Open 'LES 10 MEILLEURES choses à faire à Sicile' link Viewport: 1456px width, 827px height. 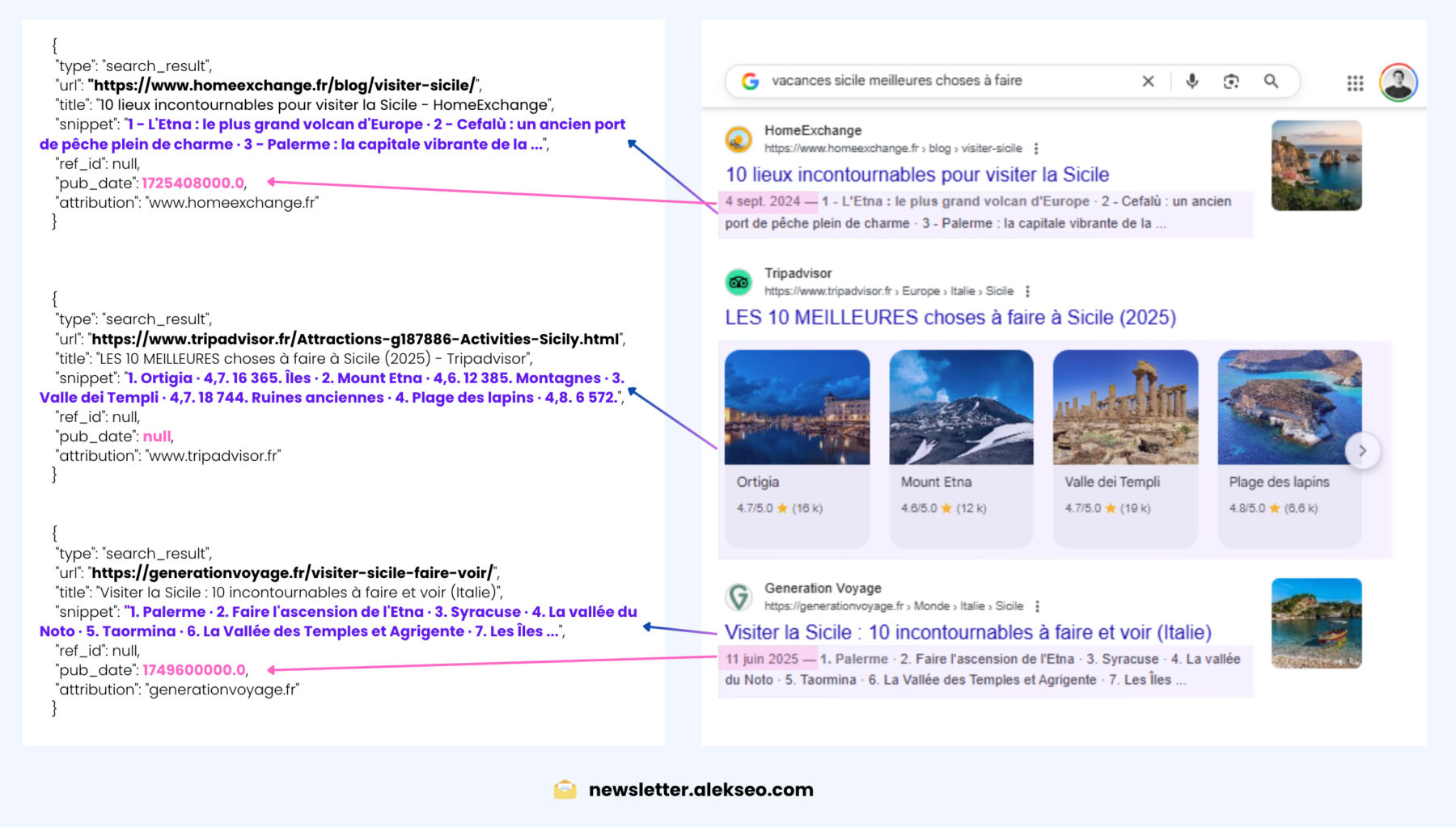click(x=950, y=318)
